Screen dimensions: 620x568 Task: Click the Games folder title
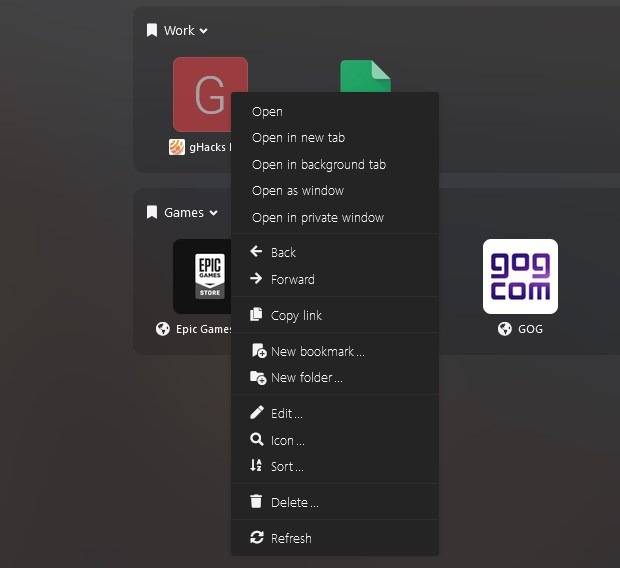[x=184, y=213]
